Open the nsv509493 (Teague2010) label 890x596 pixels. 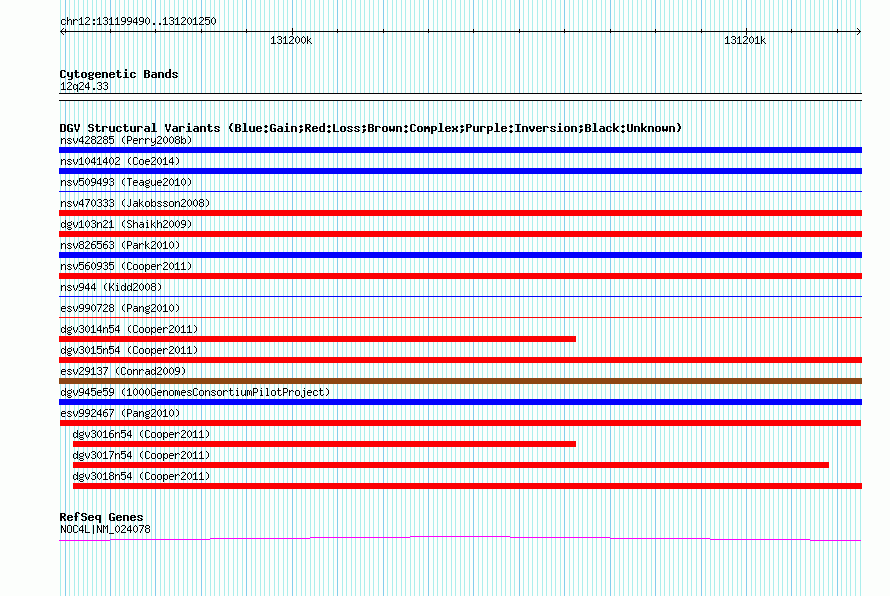[x=126, y=182]
